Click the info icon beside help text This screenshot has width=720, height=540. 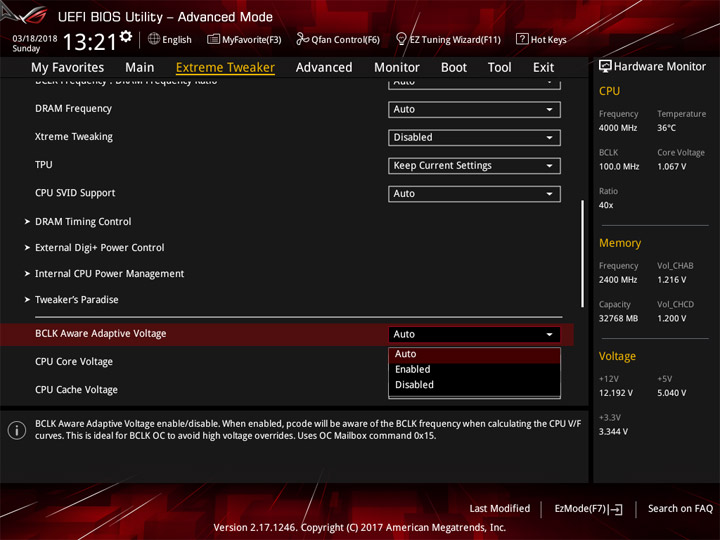click(x=17, y=430)
